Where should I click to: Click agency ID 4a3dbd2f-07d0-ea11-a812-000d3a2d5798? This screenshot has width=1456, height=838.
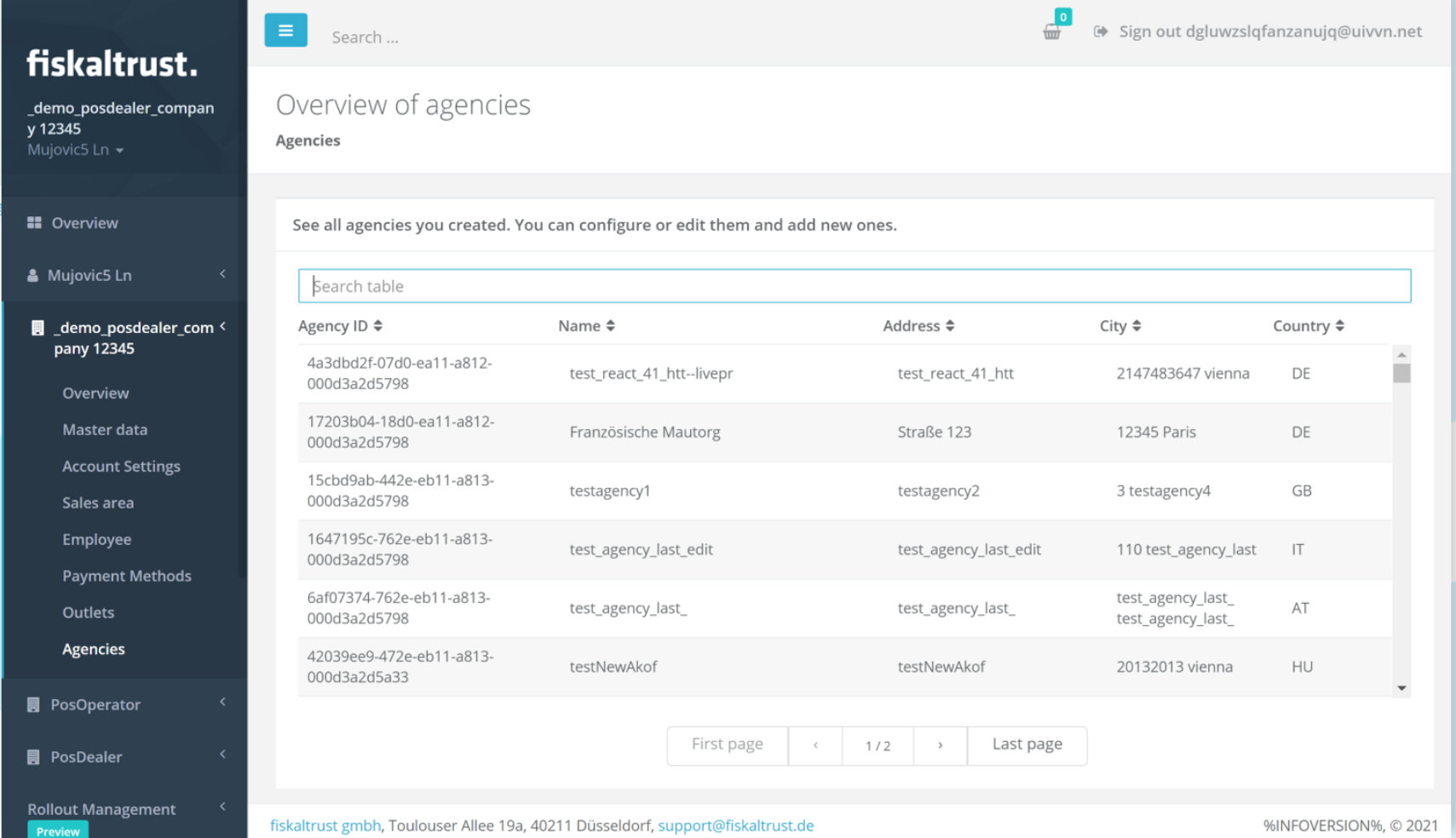coord(400,374)
